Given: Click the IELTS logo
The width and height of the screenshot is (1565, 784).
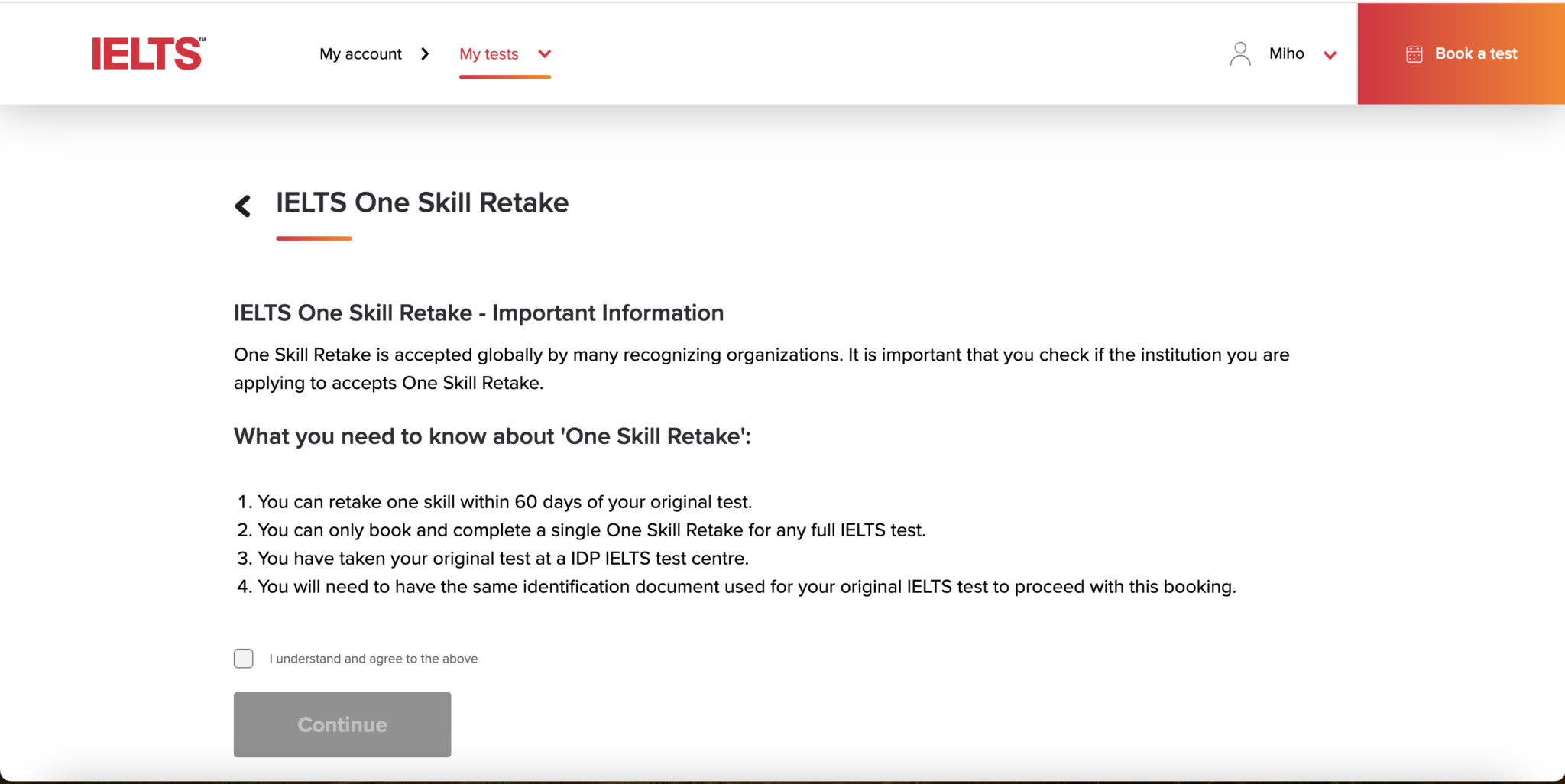Looking at the screenshot, I should point(147,53).
